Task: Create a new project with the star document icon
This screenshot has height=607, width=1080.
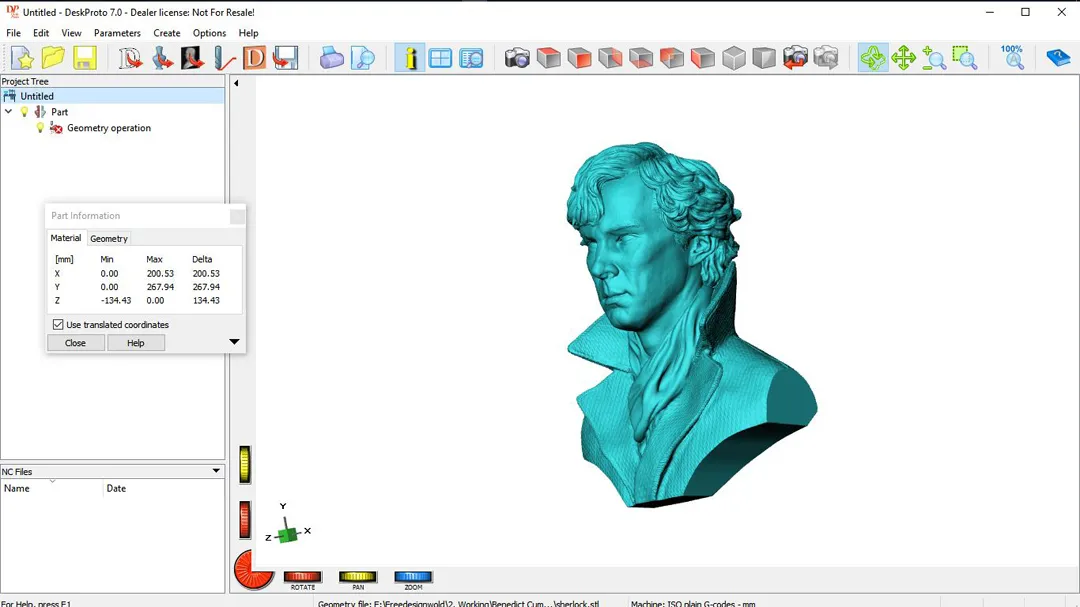Action: click(x=22, y=58)
